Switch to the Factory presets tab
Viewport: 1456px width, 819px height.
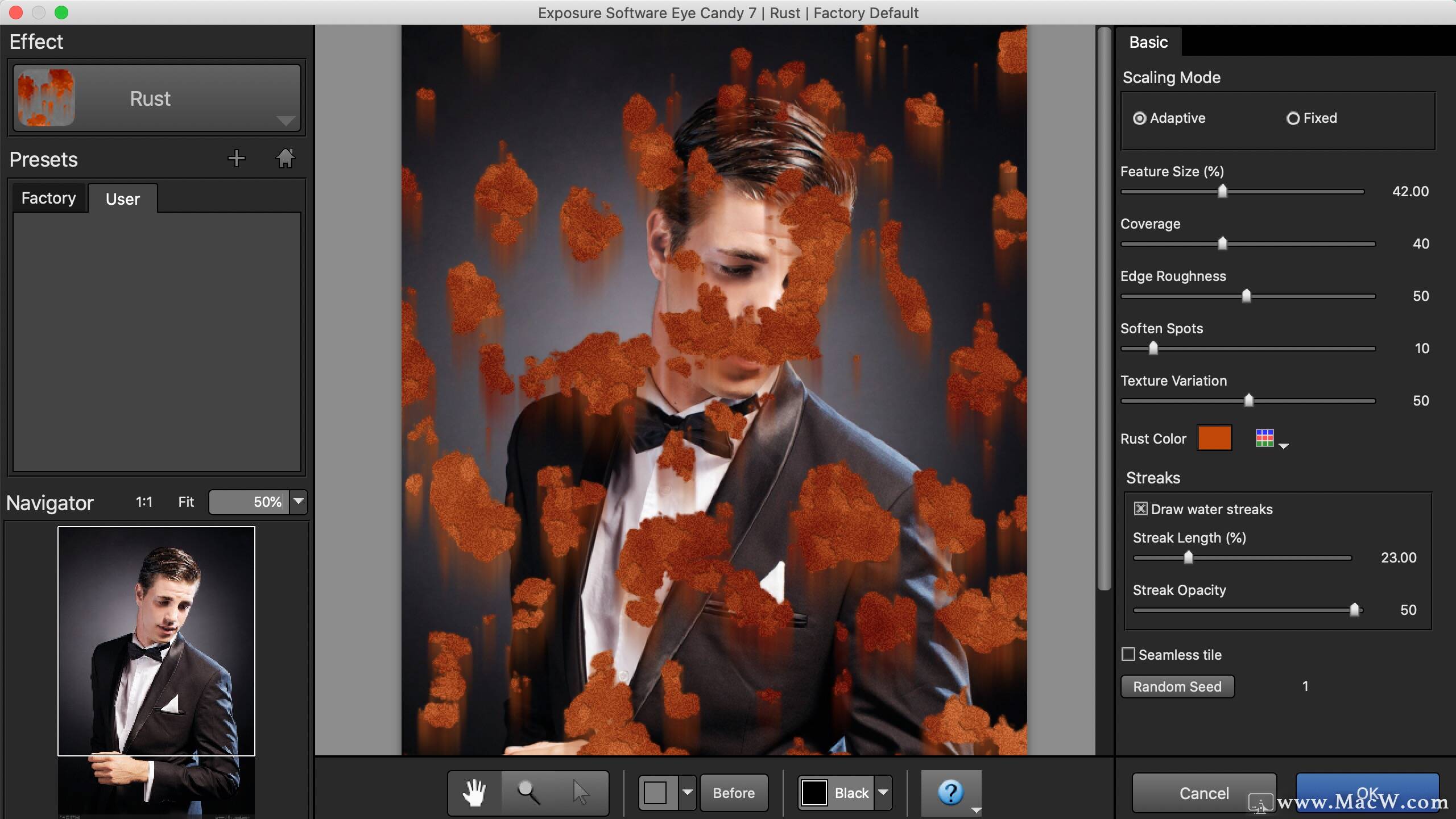point(49,198)
